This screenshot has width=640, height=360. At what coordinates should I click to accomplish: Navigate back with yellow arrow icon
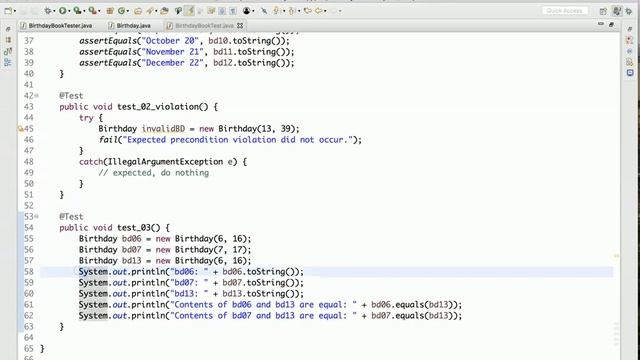tap(319, 11)
